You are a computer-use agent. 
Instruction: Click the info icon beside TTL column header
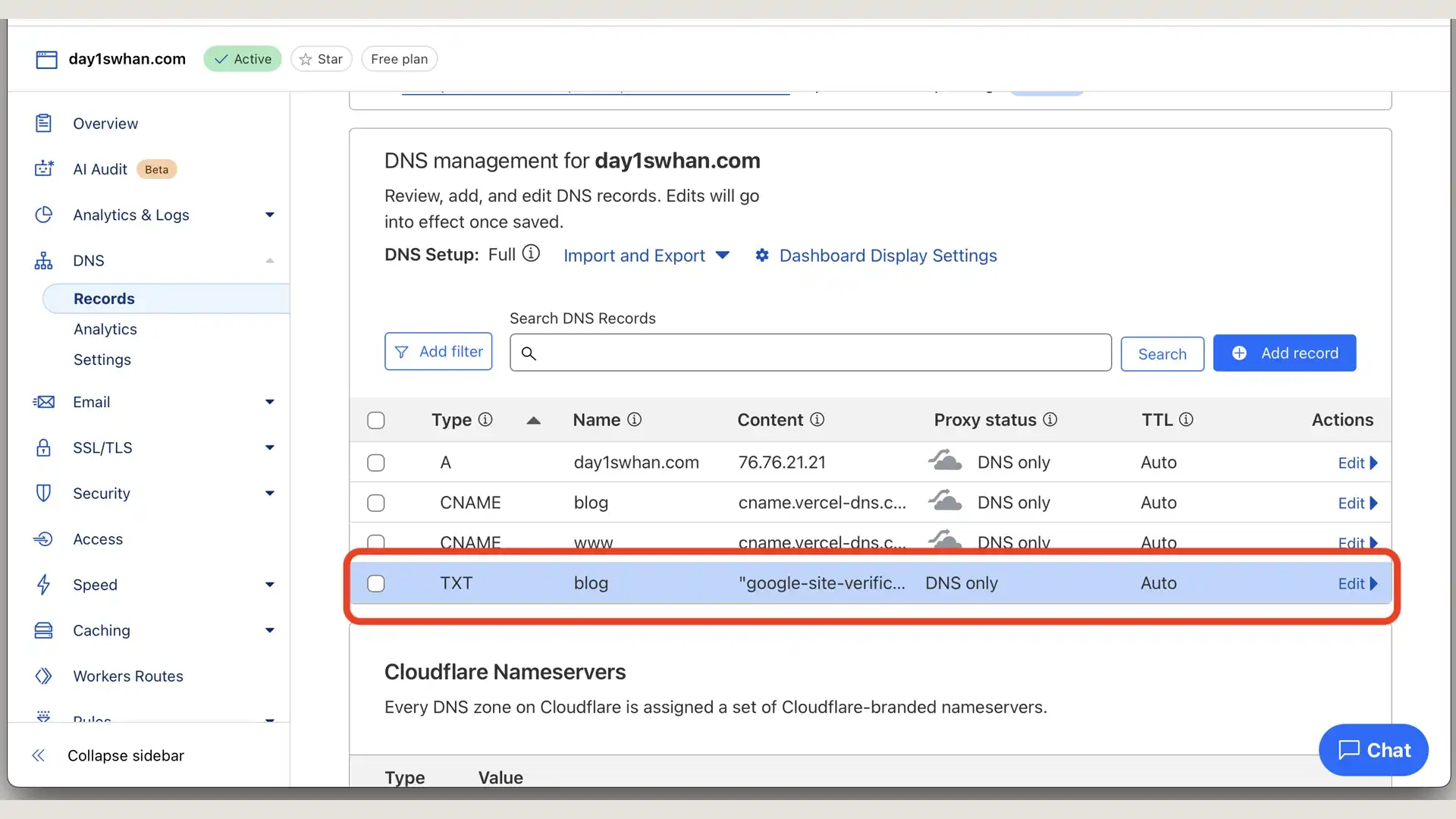[1187, 419]
